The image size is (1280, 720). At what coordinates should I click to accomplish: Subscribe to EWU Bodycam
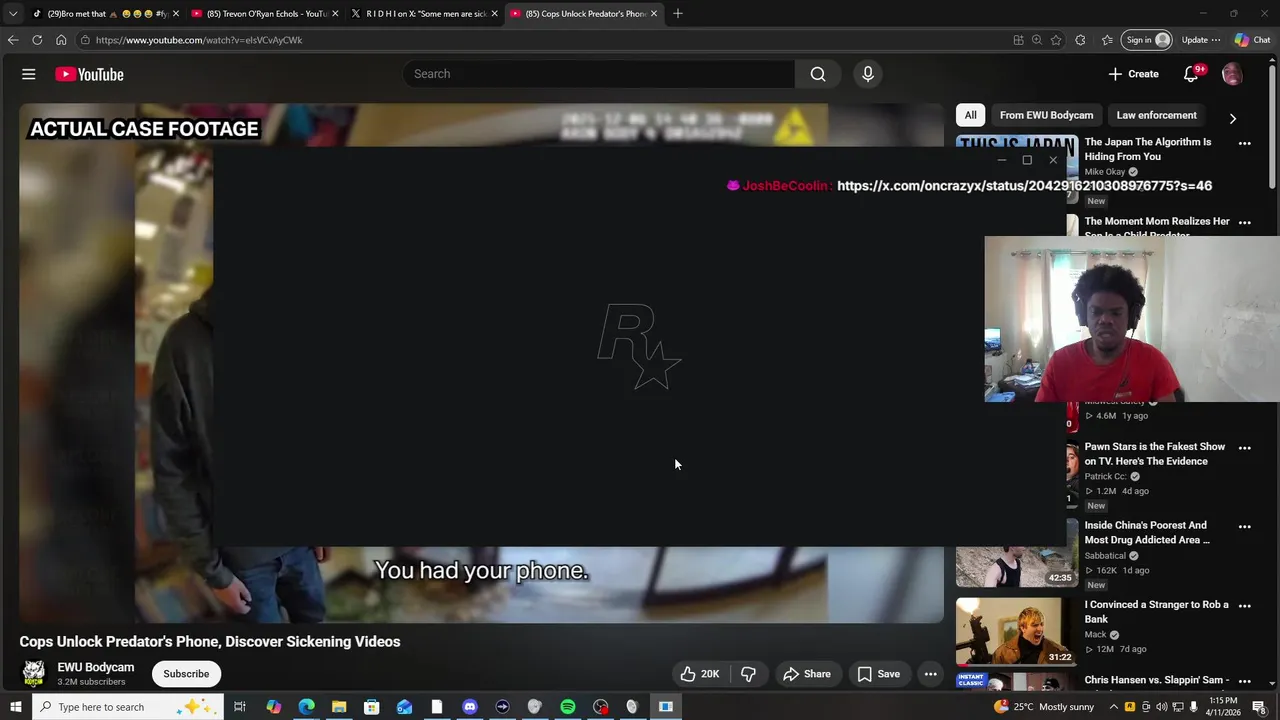[186, 674]
